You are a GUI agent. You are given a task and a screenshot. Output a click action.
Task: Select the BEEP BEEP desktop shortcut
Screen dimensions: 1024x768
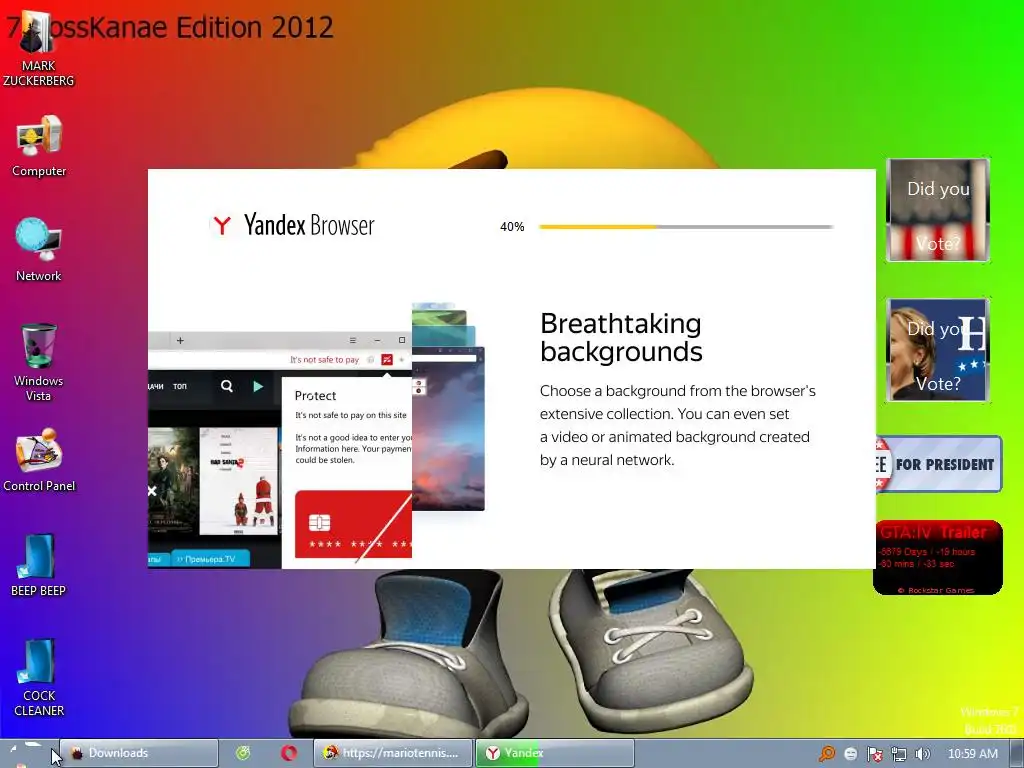coord(39,566)
